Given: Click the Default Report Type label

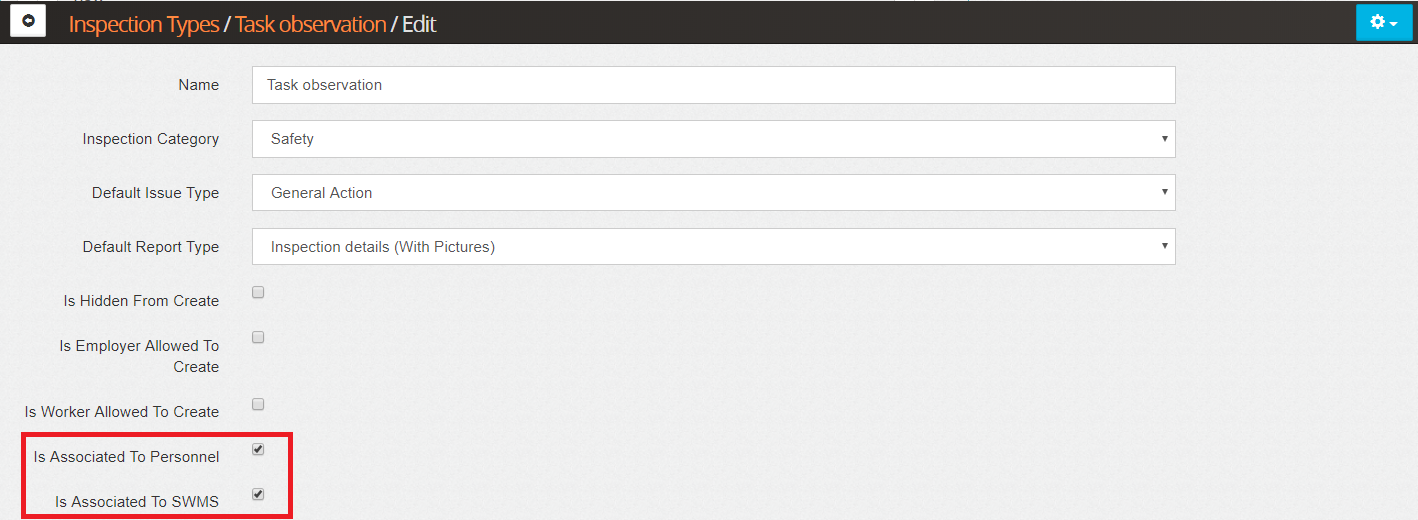Looking at the screenshot, I should pos(150,247).
